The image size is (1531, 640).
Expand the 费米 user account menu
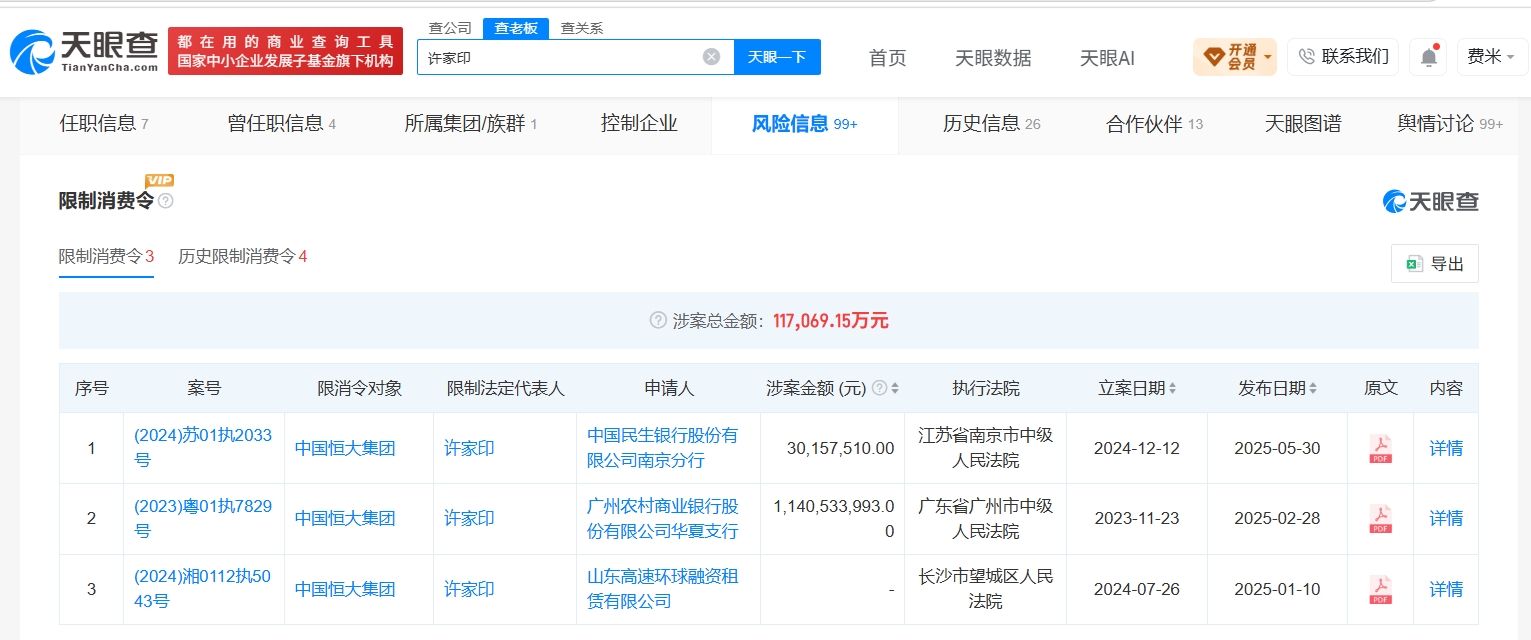coord(1490,57)
